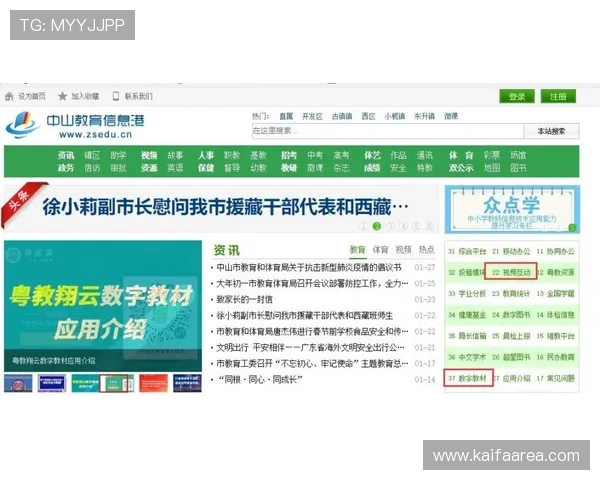The image size is (600, 480).
Task: Open 21 移动办公 in the platform grid
Action: [x=511, y=251]
